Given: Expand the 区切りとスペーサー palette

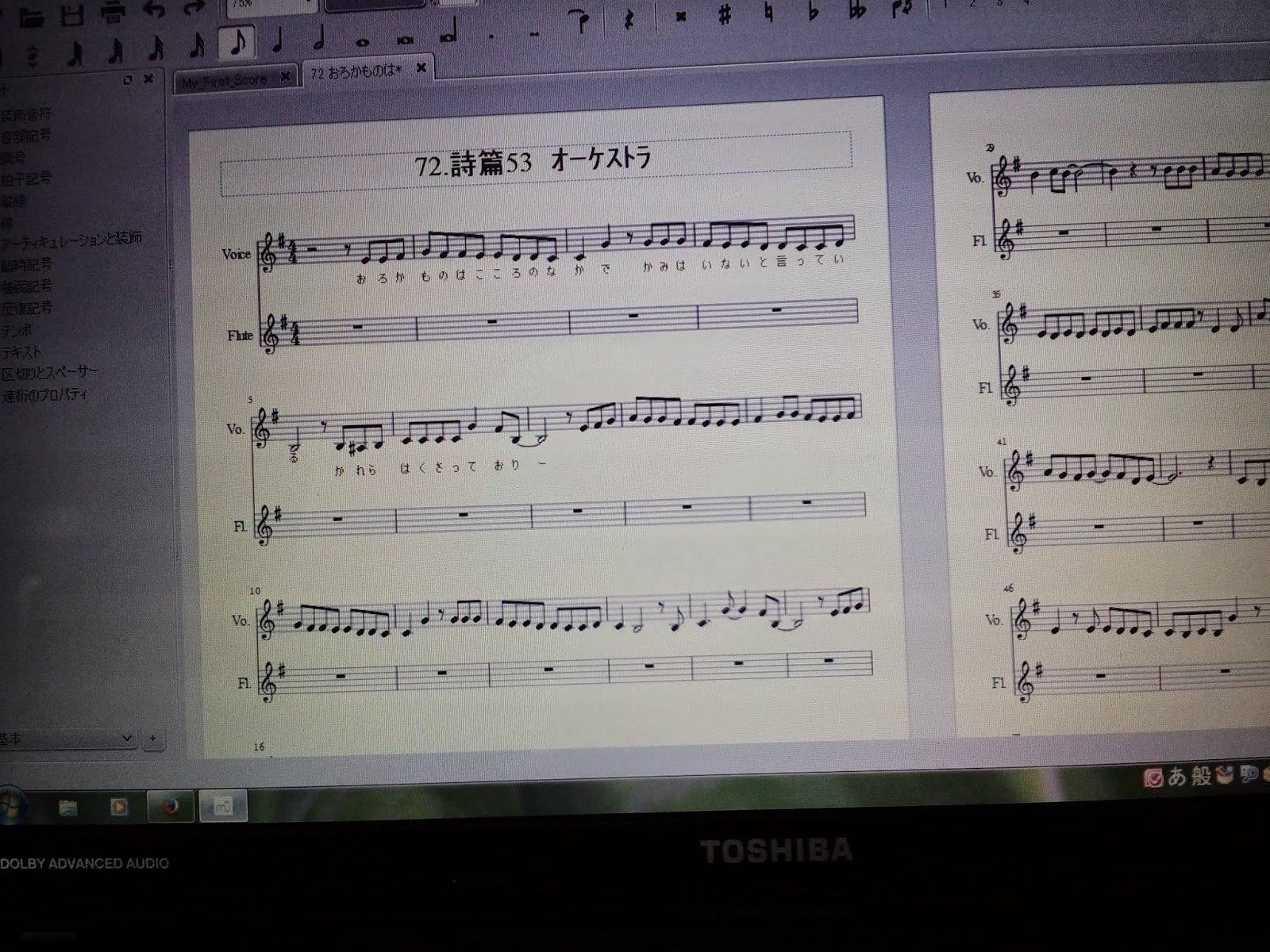Looking at the screenshot, I should [50, 372].
